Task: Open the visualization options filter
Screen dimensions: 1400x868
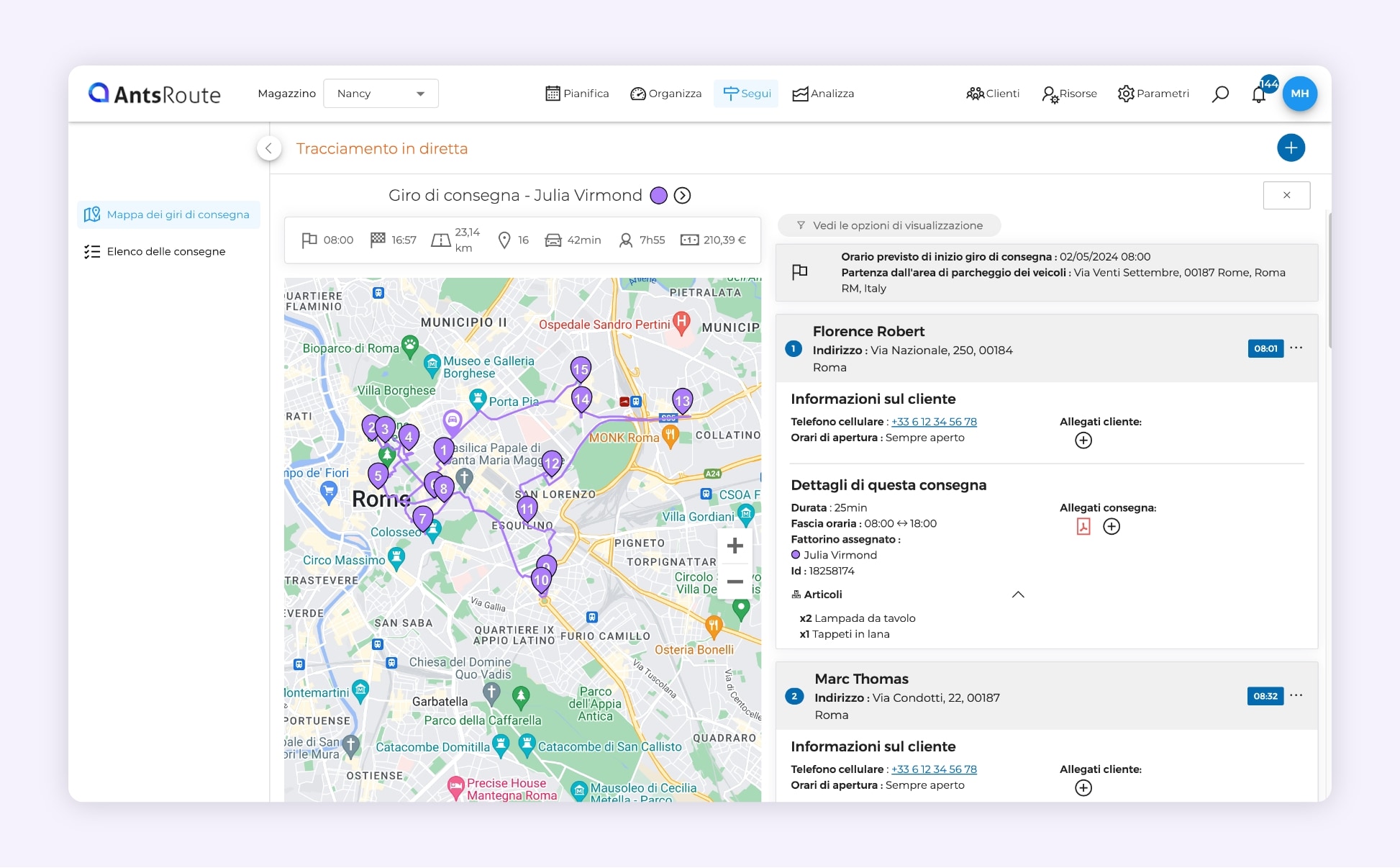Action: 889,225
